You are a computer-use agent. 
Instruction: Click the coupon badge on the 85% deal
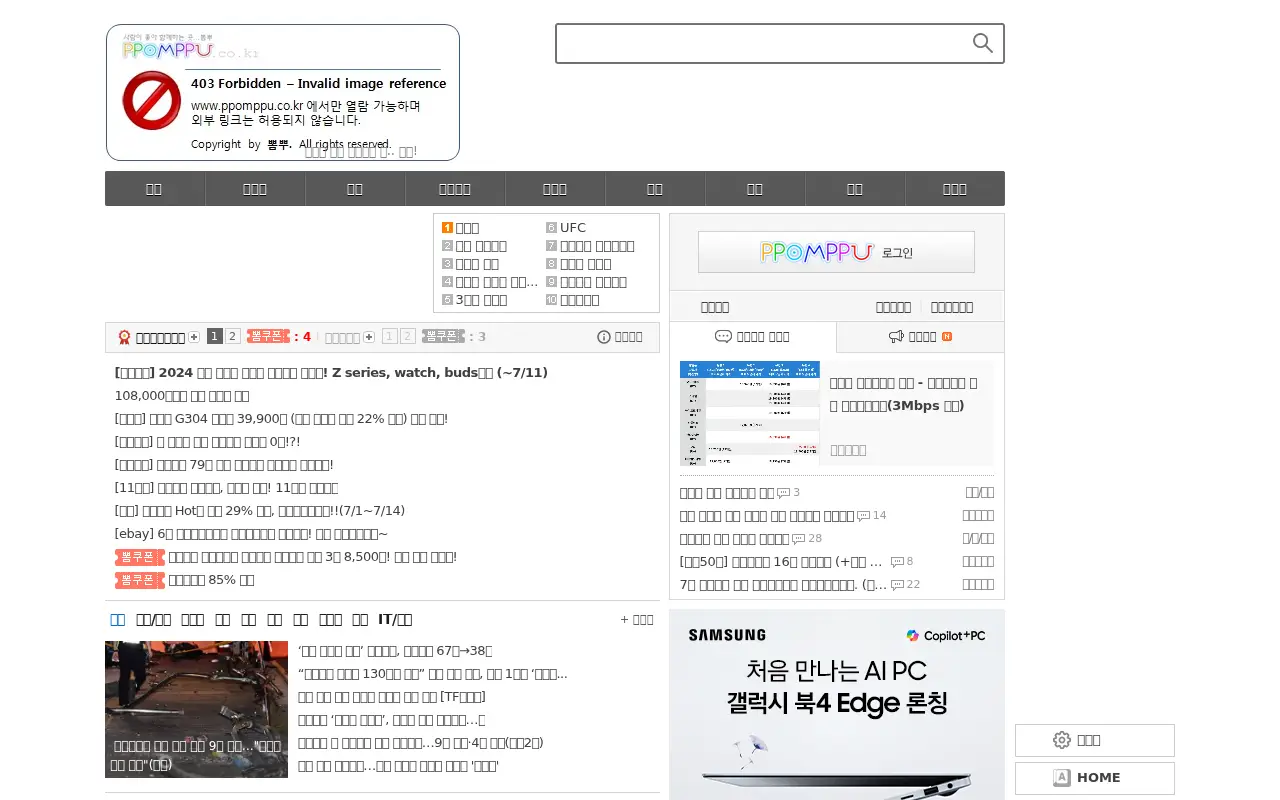tap(140, 580)
